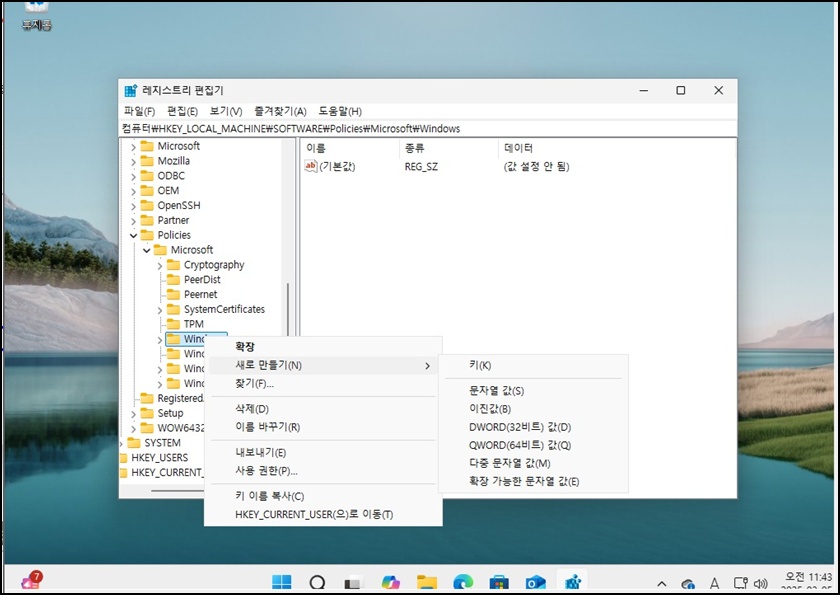Create a new 이진값(B)

point(534,409)
